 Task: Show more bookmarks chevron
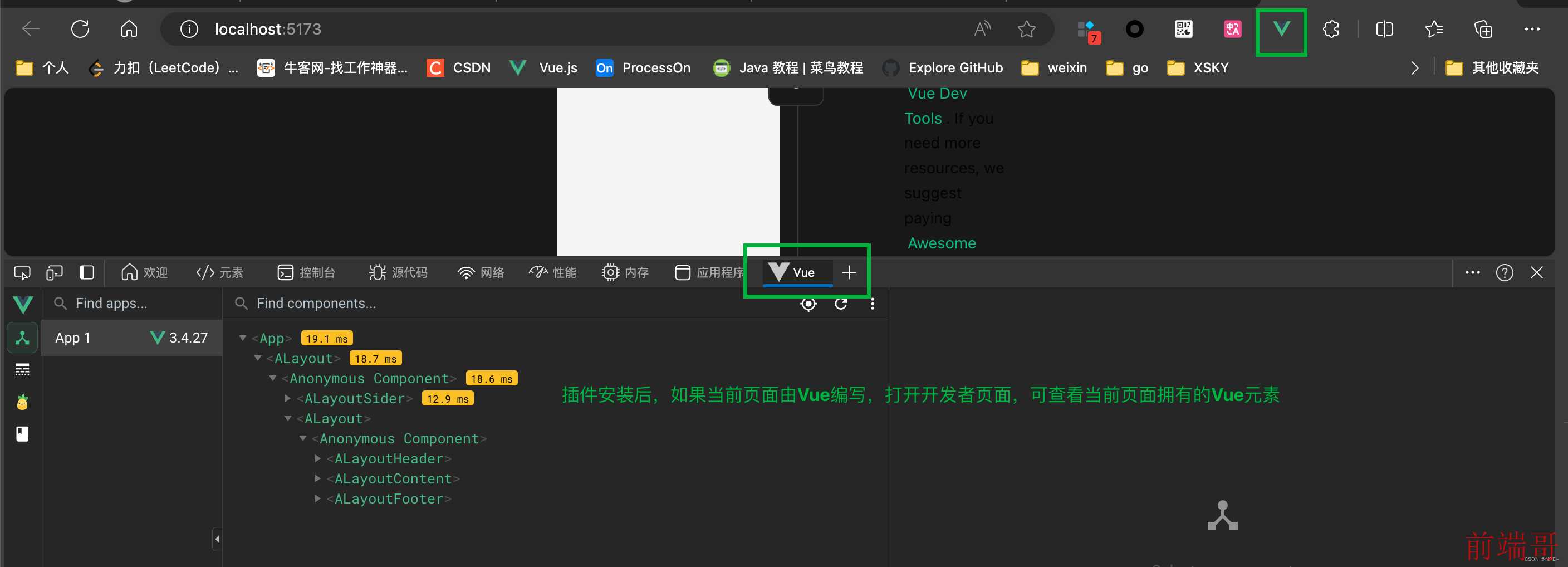[x=1415, y=67]
